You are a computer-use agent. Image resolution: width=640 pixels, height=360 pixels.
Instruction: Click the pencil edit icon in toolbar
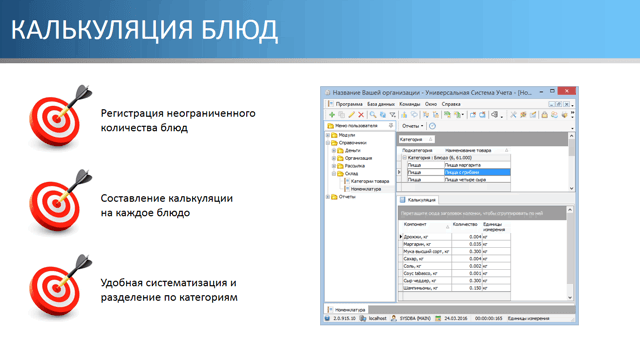(351, 115)
